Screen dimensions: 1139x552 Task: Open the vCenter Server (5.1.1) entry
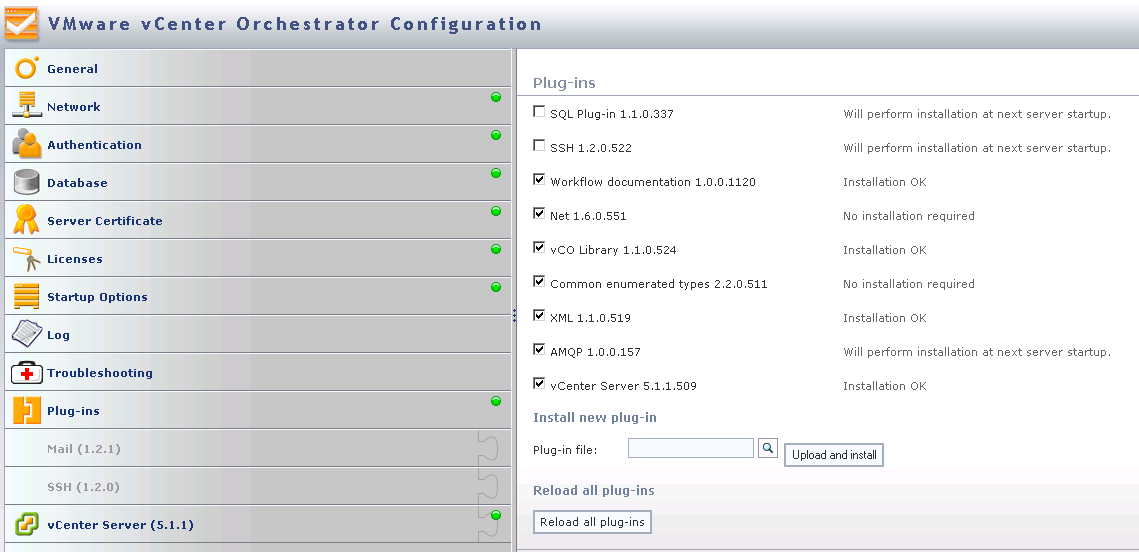(x=120, y=525)
